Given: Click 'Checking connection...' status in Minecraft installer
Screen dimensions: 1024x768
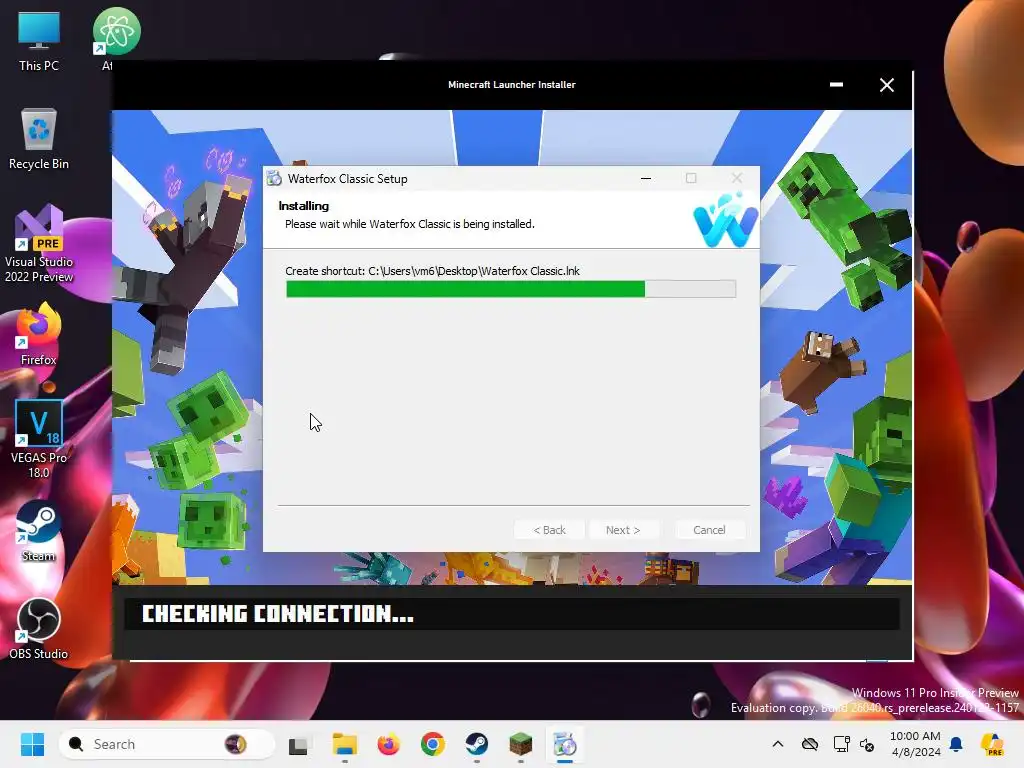Looking at the screenshot, I should (x=278, y=614).
